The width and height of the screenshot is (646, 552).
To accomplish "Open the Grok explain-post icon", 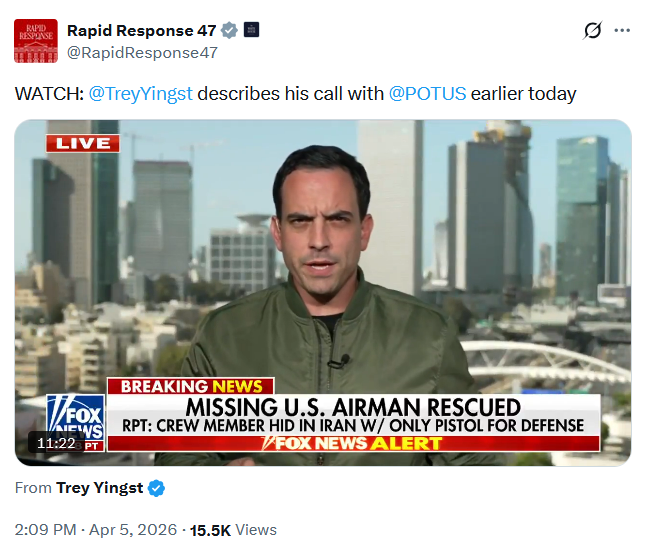I will click(593, 30).
